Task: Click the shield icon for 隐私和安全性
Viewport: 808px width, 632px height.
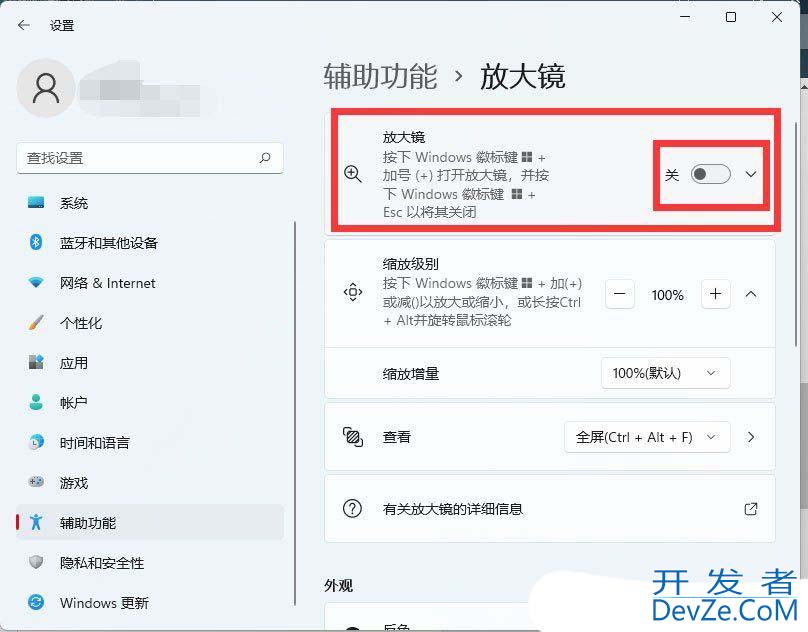Action: coord(36,562)
